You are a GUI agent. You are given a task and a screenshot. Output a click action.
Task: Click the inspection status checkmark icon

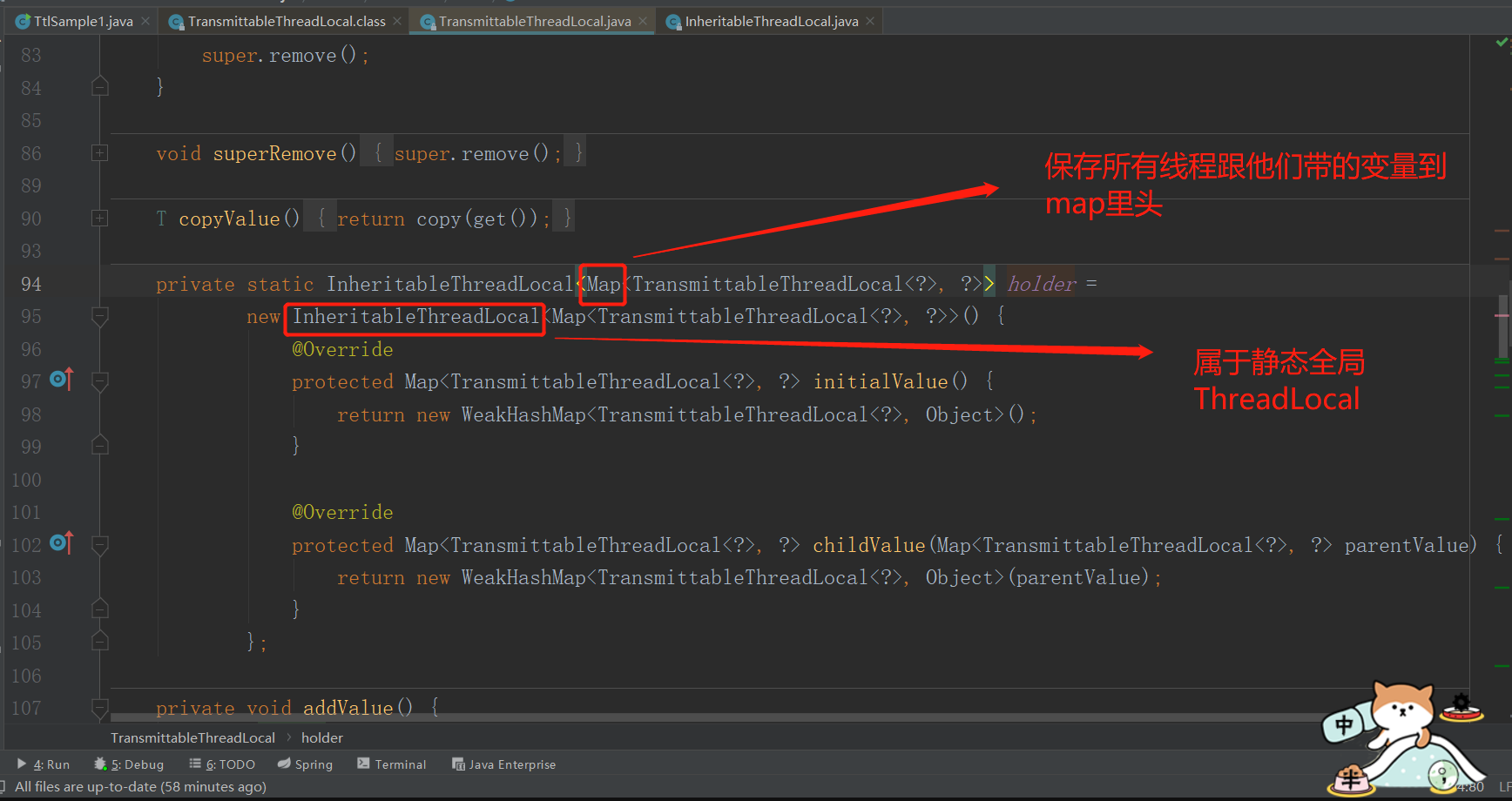coord(1502,41)
